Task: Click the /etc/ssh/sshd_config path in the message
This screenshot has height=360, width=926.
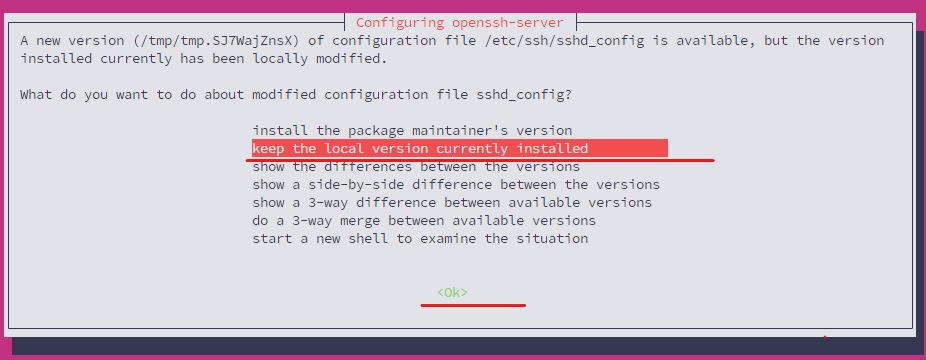Action: (x=597, y=41)
